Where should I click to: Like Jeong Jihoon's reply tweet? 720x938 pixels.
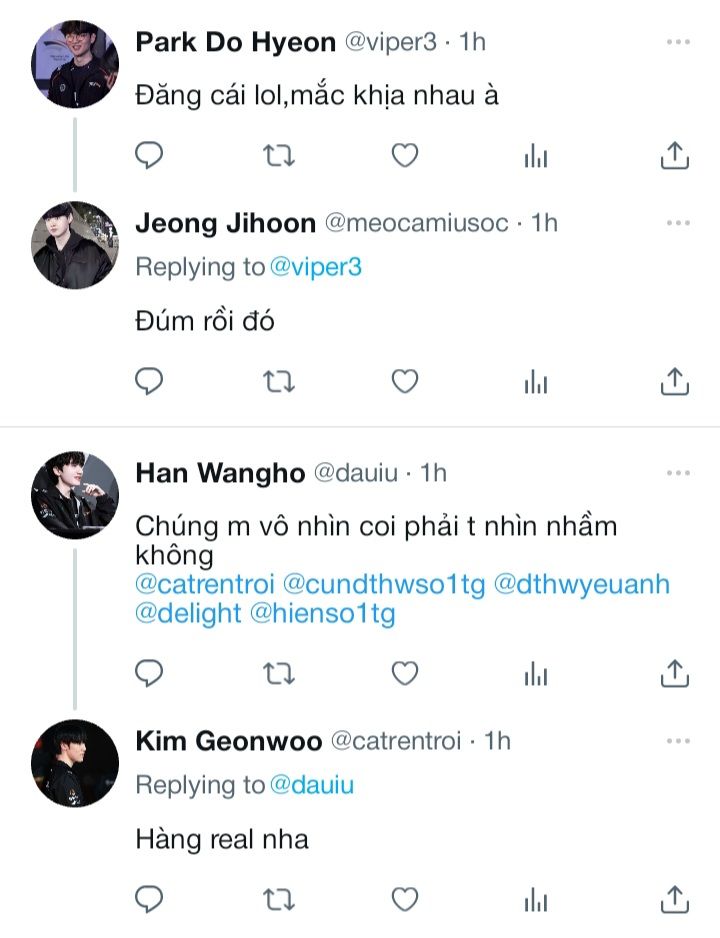click(x=404, y=381)
